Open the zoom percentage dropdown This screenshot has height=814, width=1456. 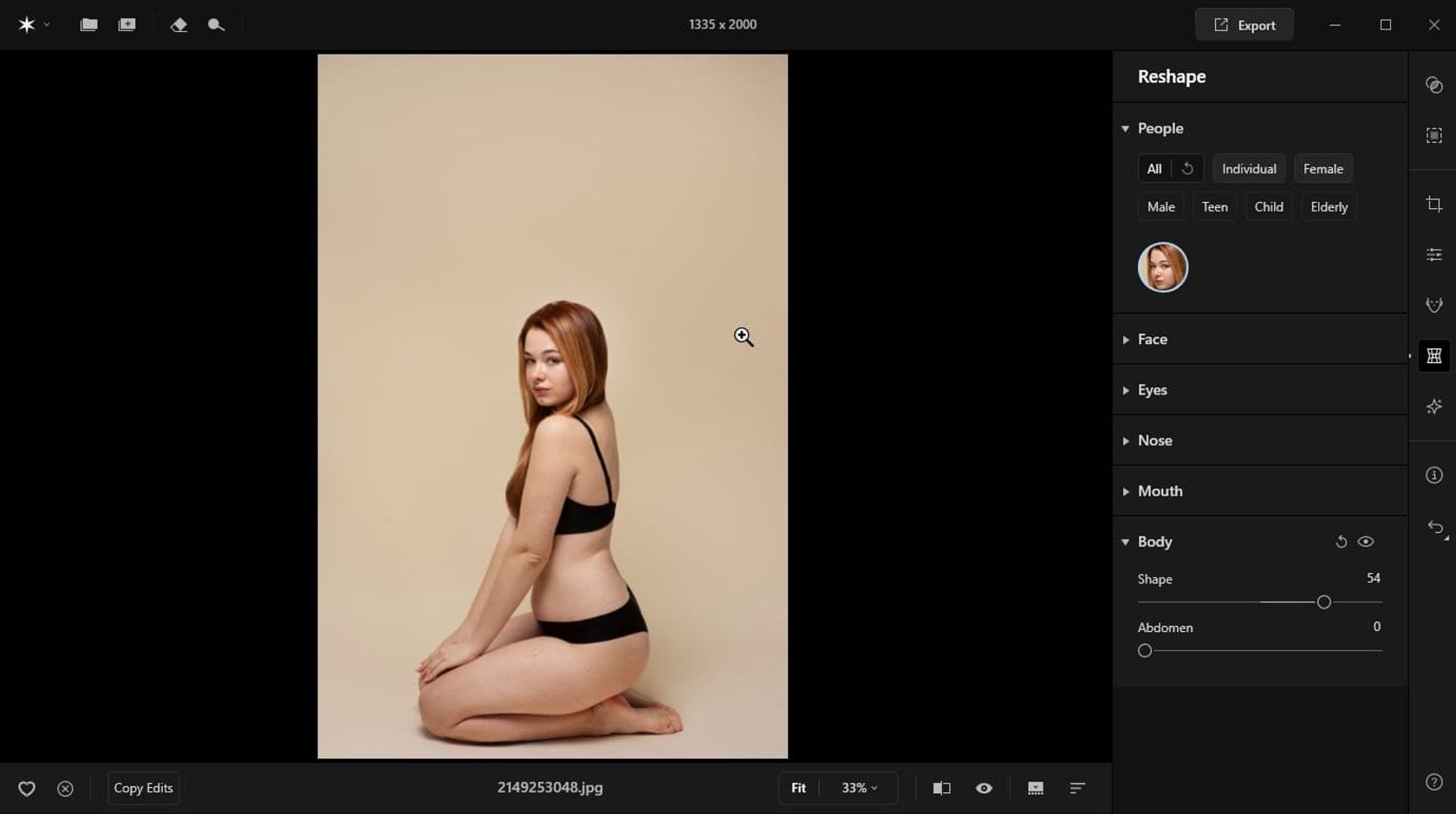856,788
